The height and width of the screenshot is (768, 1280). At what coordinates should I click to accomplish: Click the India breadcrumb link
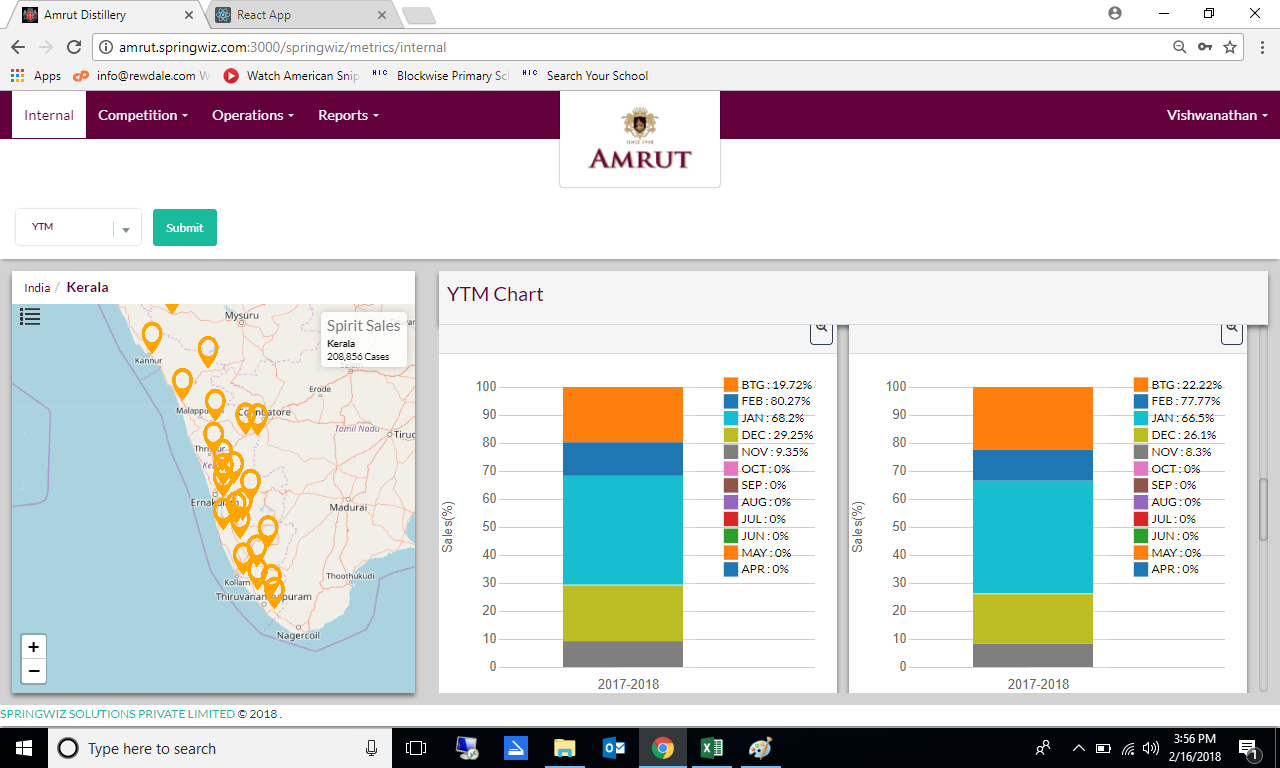[37, 288]
